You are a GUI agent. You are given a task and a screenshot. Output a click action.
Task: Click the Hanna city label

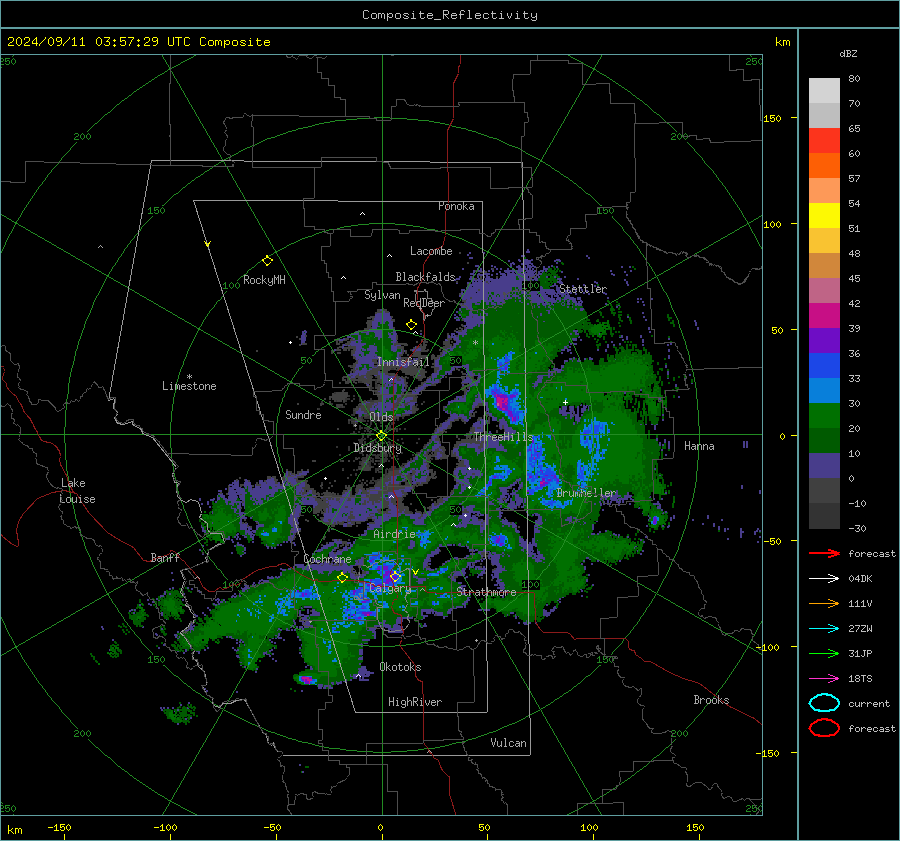(699, 446)
